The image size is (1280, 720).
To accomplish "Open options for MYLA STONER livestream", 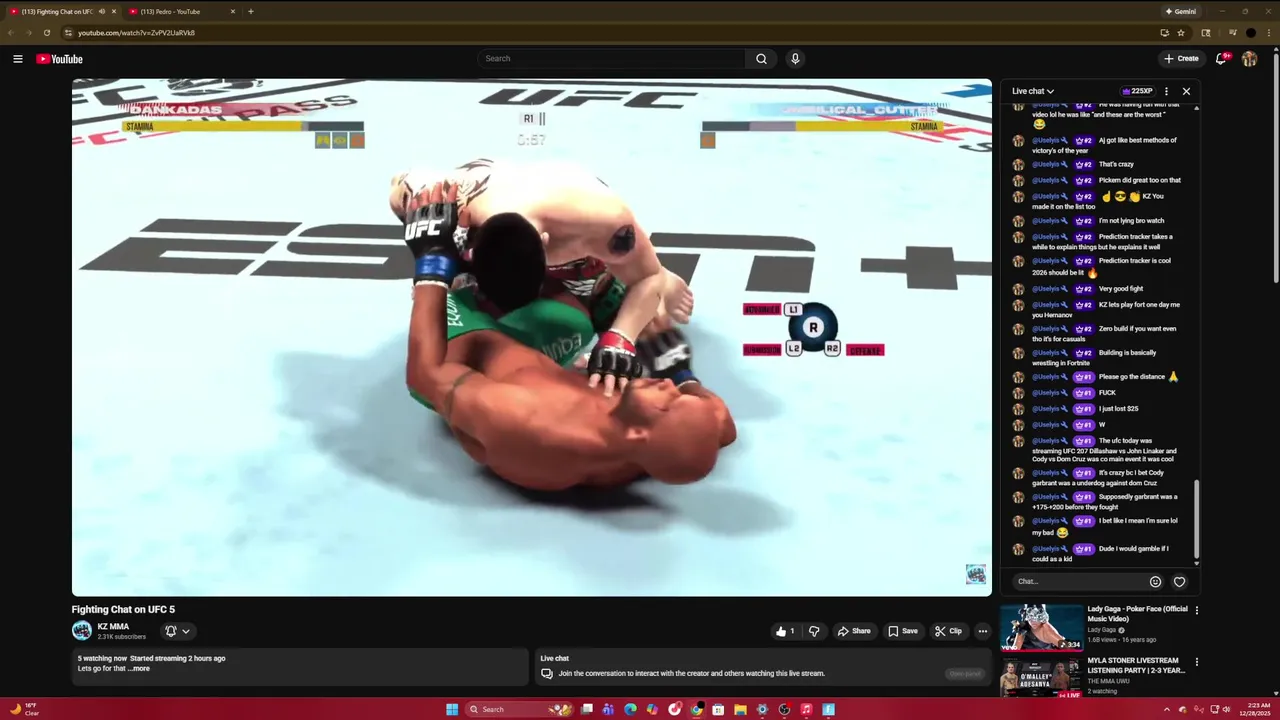I will (1196, 662).
